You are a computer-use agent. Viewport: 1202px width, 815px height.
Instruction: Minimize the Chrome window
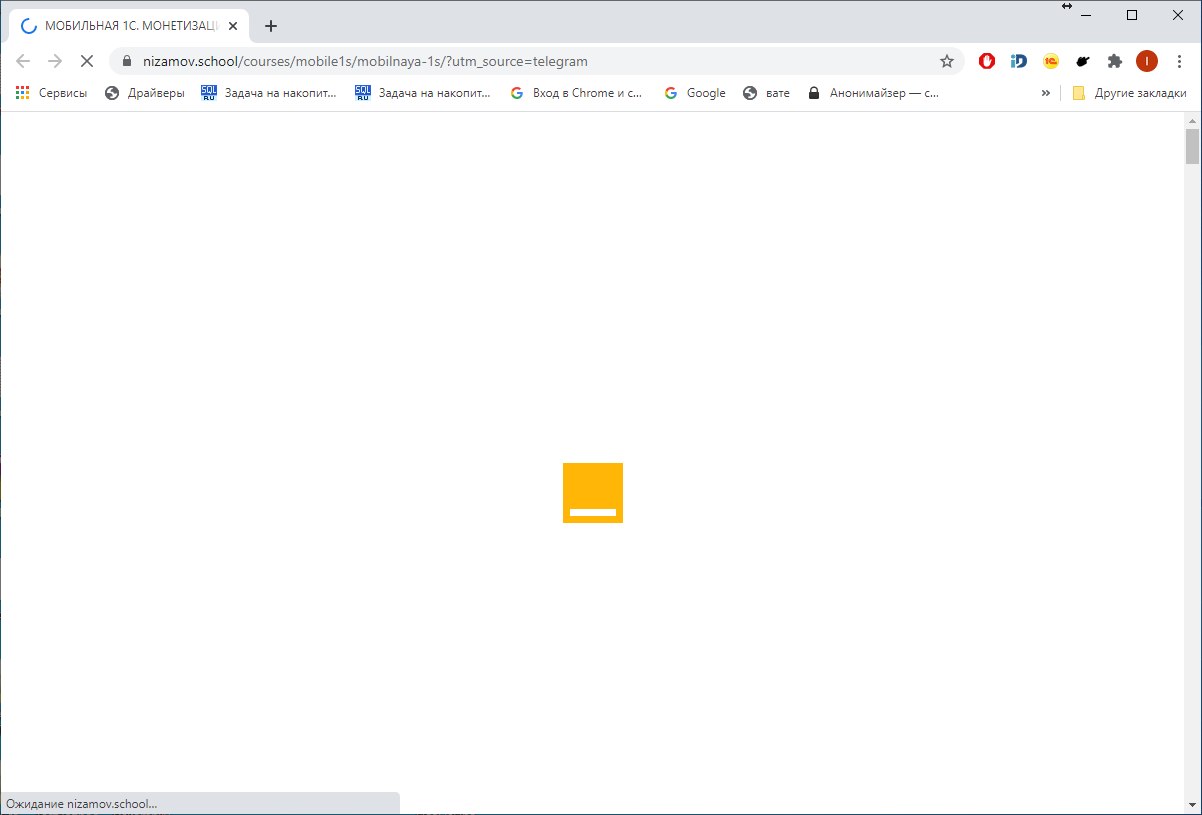tap(1087, 14)
